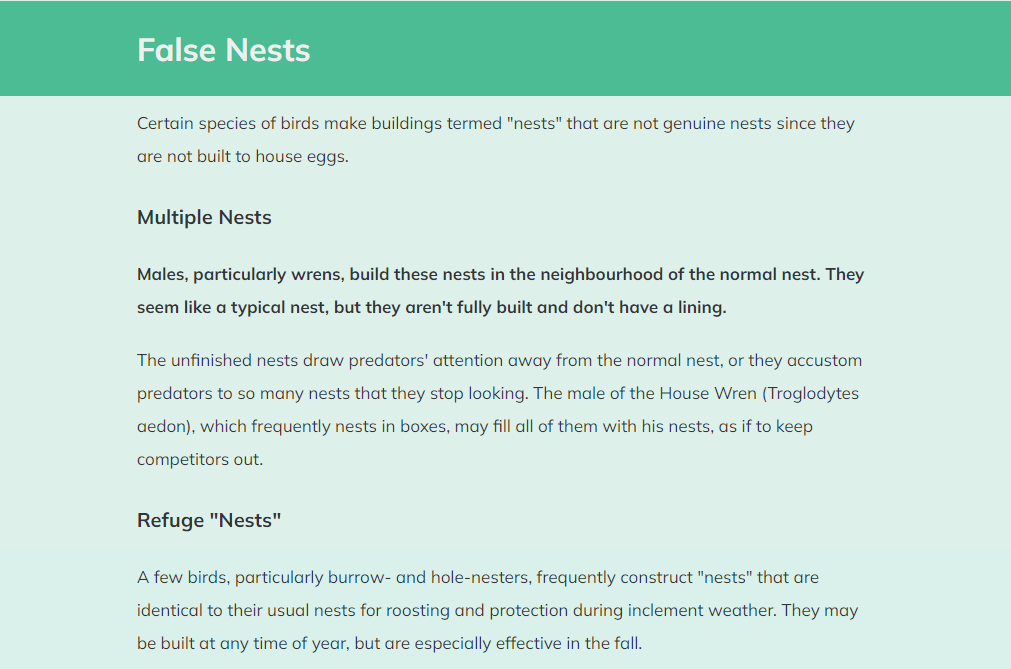Click the green header banner
The height and width of the screenshot is (669, 1011).
pyautogui.click(x=506, y=48)
